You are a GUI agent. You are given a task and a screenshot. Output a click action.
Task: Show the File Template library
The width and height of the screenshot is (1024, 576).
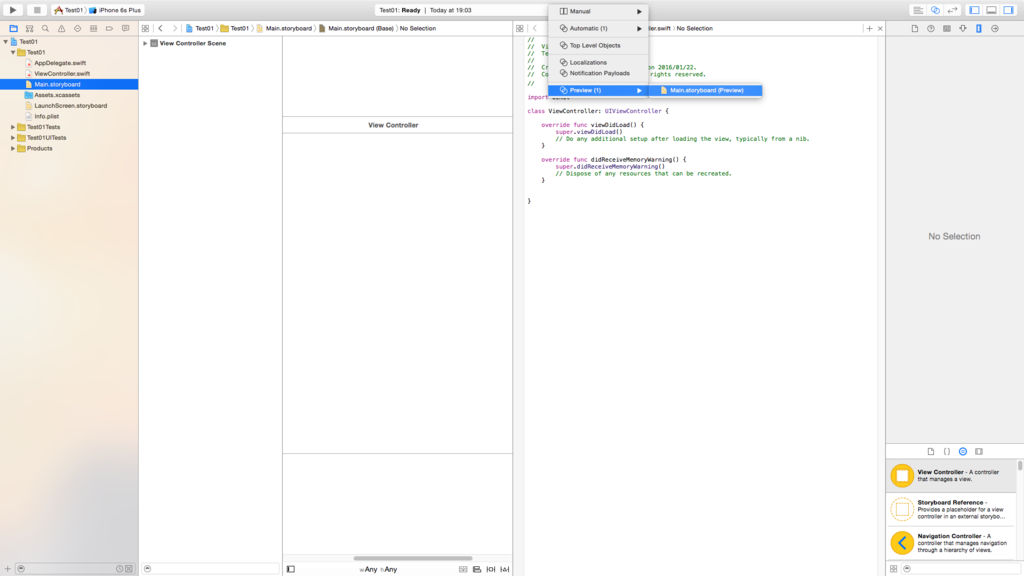pyautogui.click(x=931, y=451)
